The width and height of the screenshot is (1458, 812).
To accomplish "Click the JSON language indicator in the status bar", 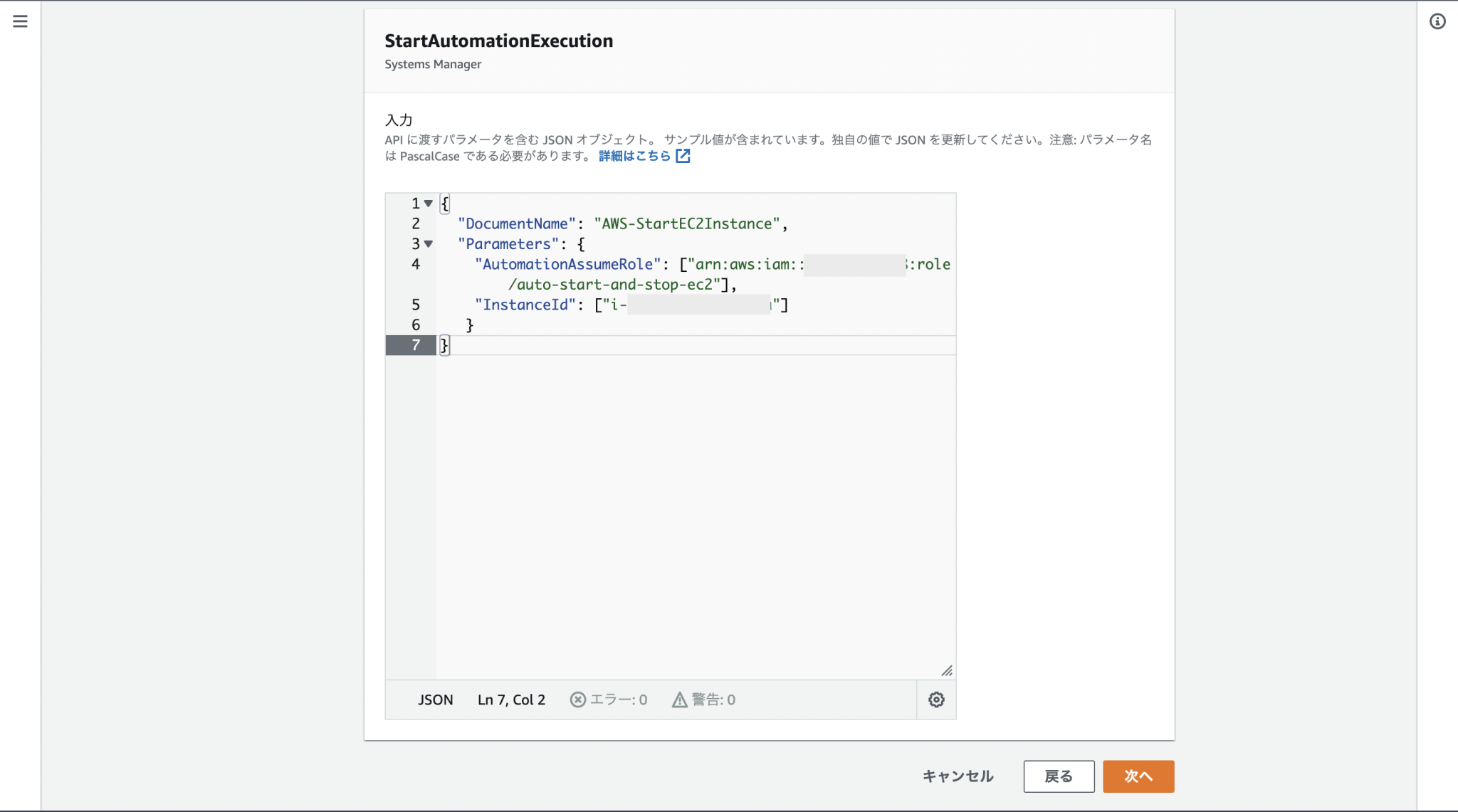I will pyautogui.click(x=435, y=700).
